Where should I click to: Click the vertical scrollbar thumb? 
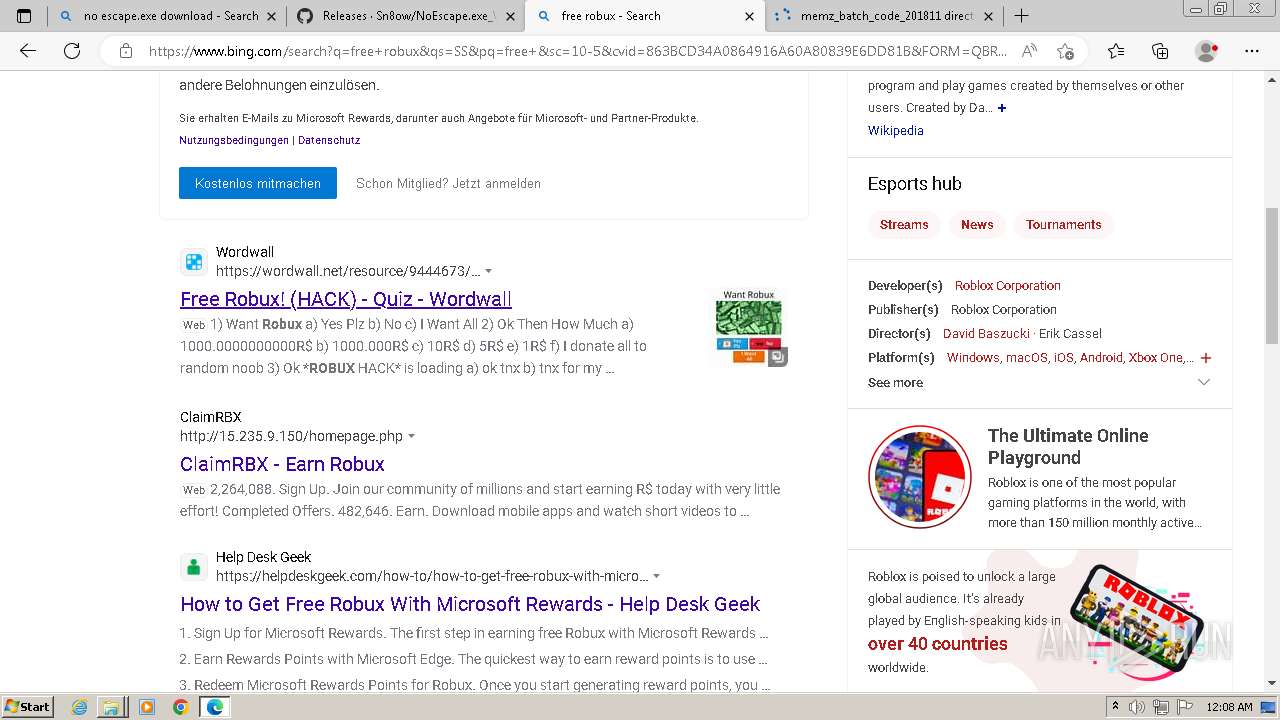1272,275
